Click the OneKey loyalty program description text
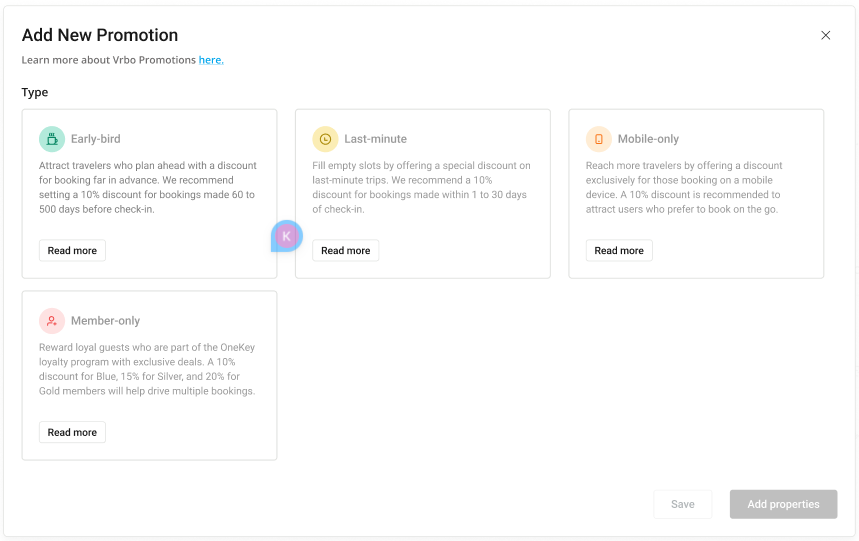This screenshot has width=859, height=541. [x=147, y=369]
